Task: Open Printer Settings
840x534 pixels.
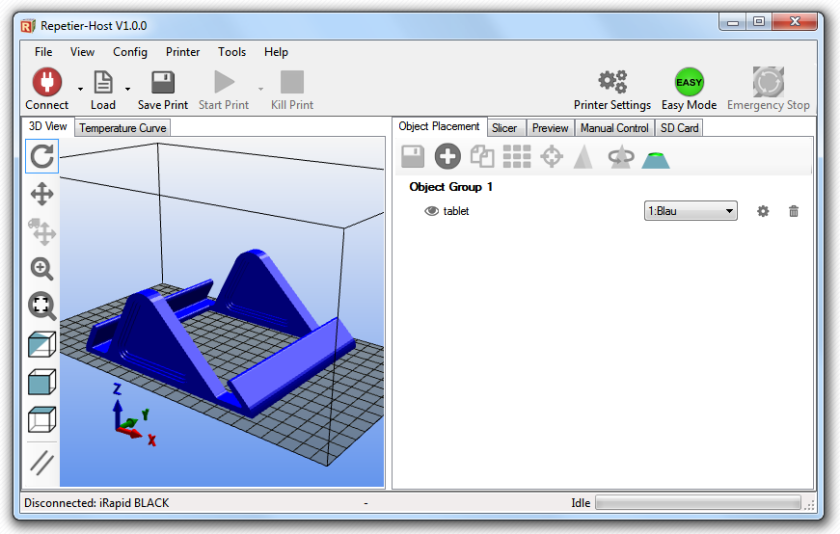Action: coord(612,89)
